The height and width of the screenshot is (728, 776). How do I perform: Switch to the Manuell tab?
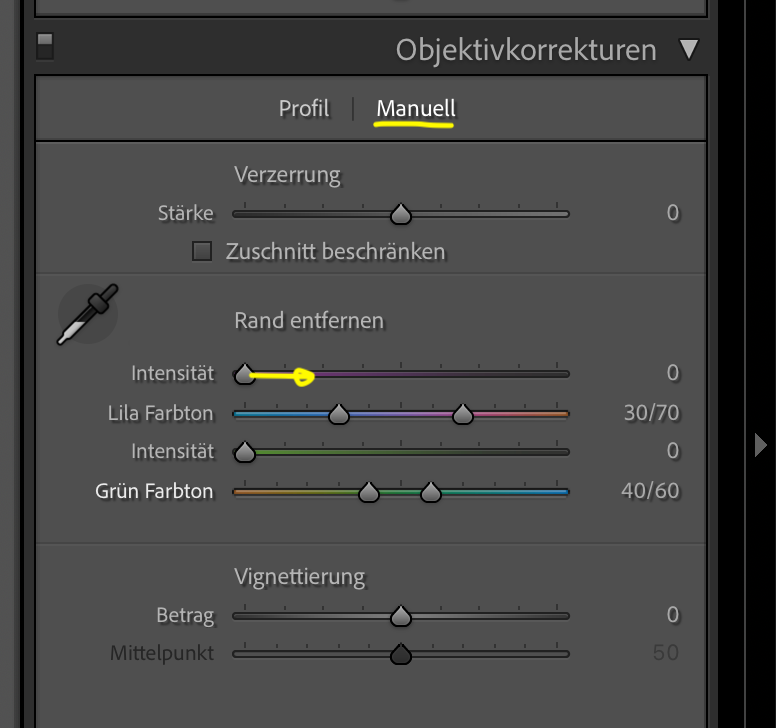tap(415, 108)
